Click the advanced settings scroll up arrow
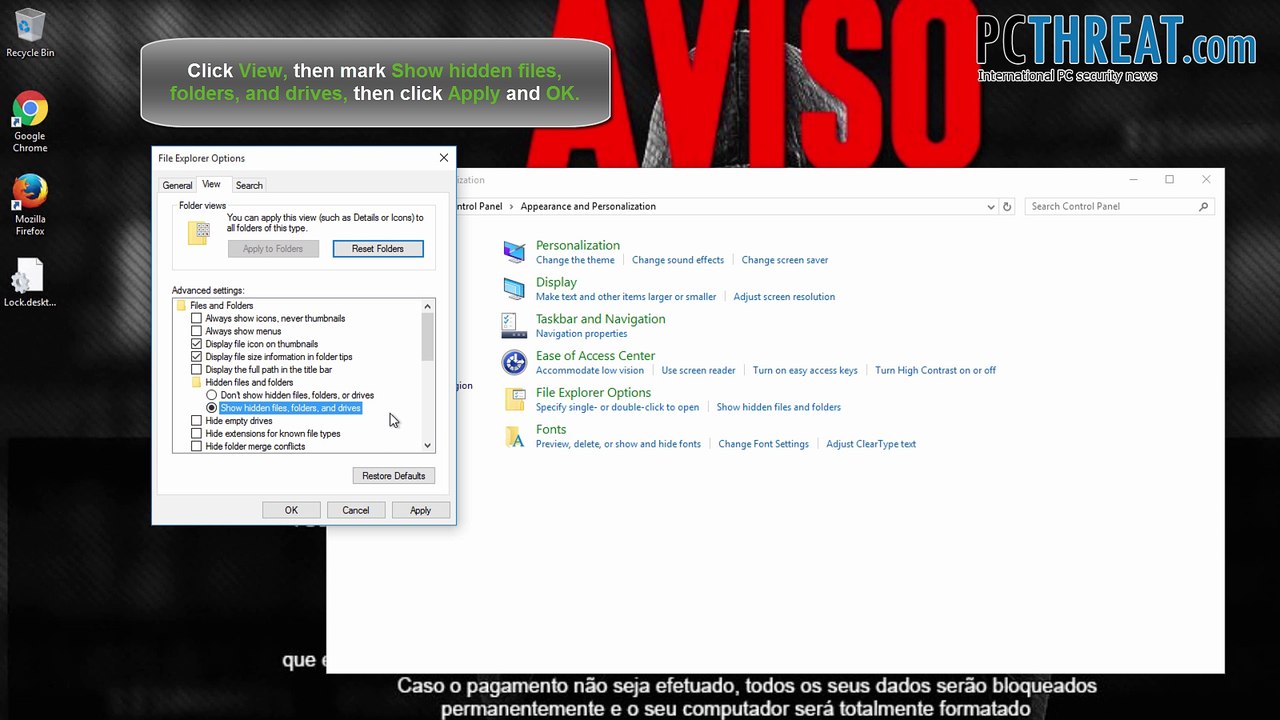 (428, 306)
